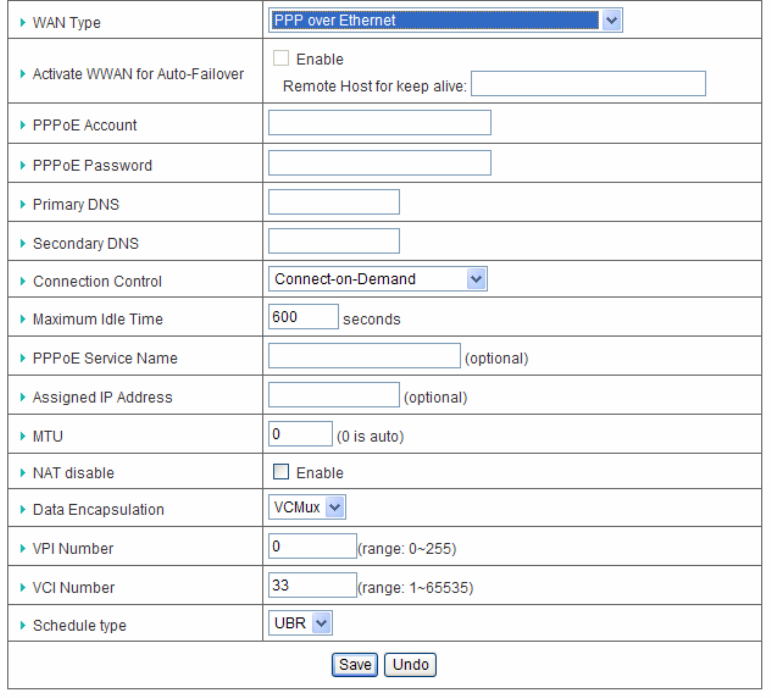Tick the NAT disable Enable checkbox
The image size is (771, 698).
pyautogui.click(x=281, y=472)
